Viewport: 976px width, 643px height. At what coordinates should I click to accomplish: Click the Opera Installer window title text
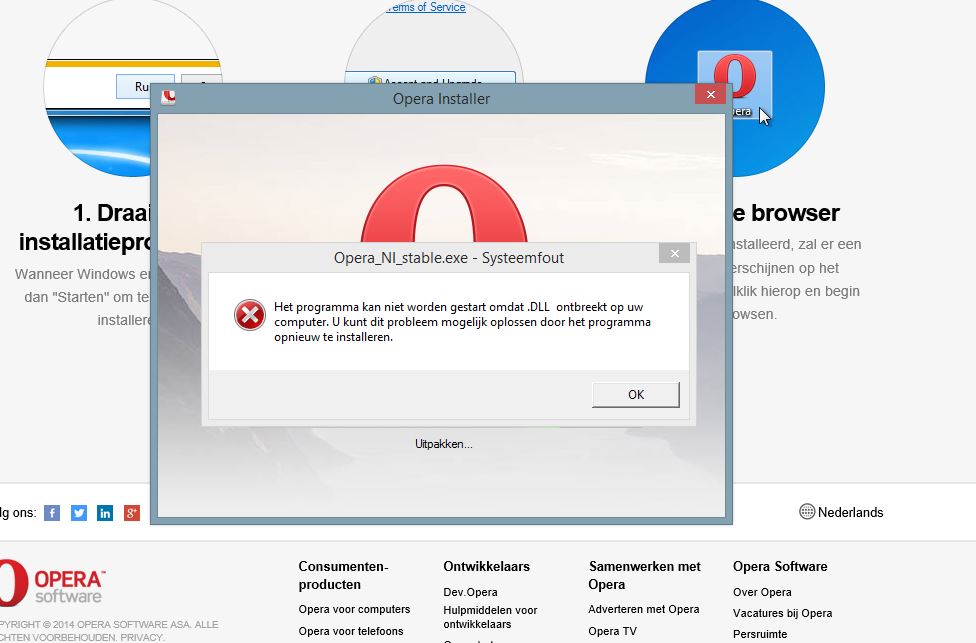441,98
